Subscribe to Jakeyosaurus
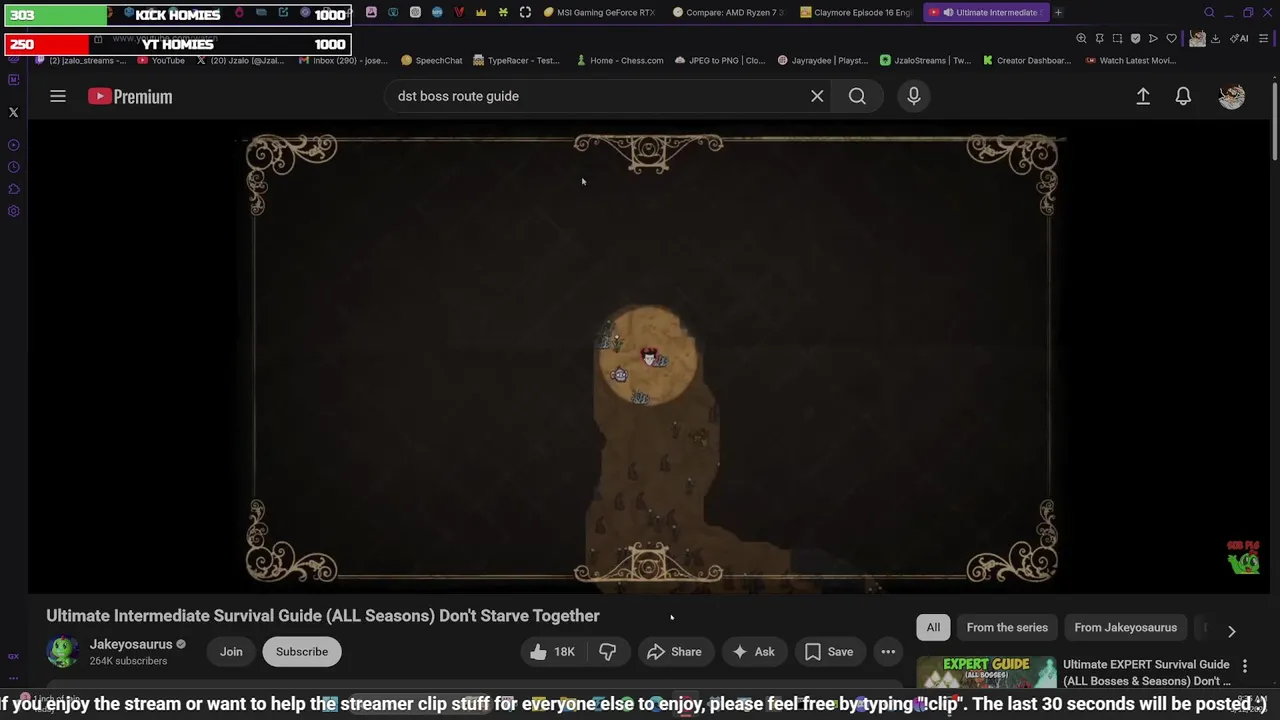The width and height of the screenshot is (1280, 720). click(x=302, y=652)
